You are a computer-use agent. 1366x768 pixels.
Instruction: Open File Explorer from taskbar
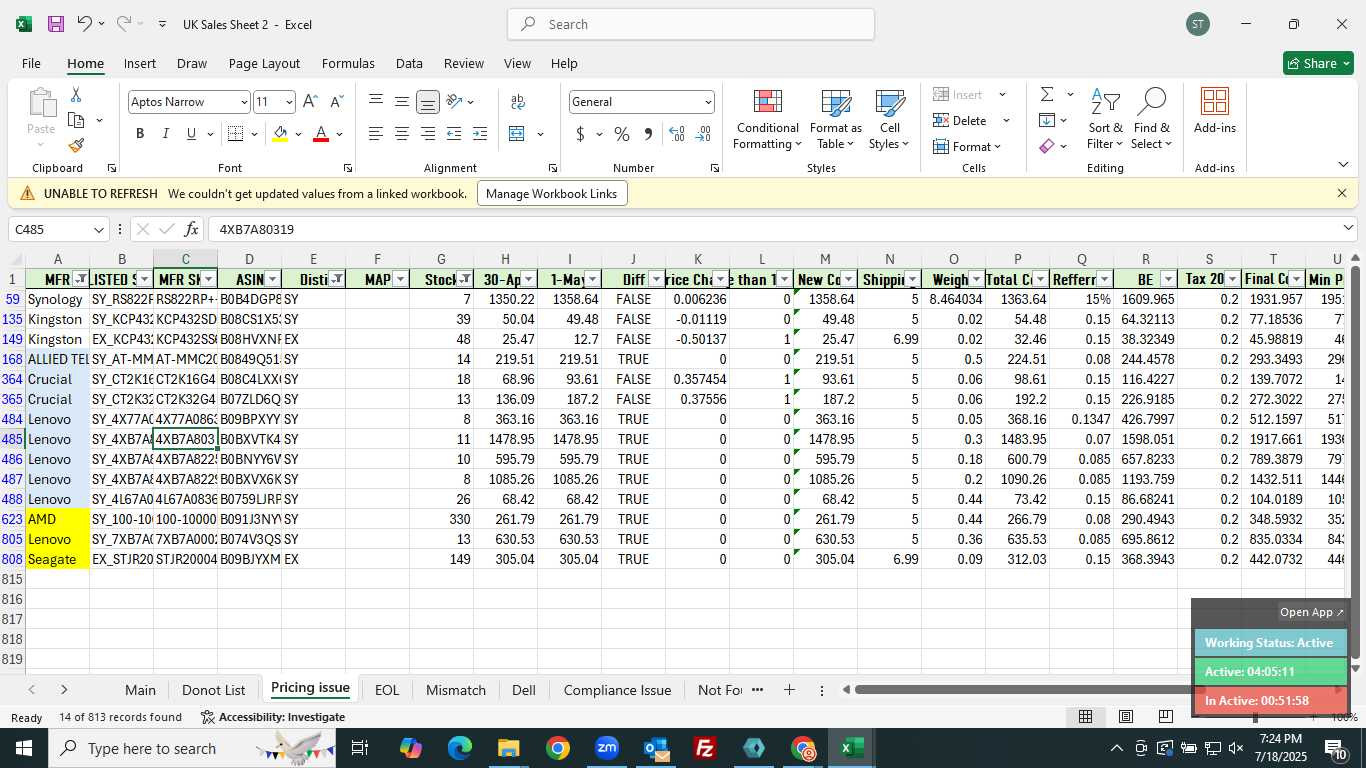click(509, 748)
